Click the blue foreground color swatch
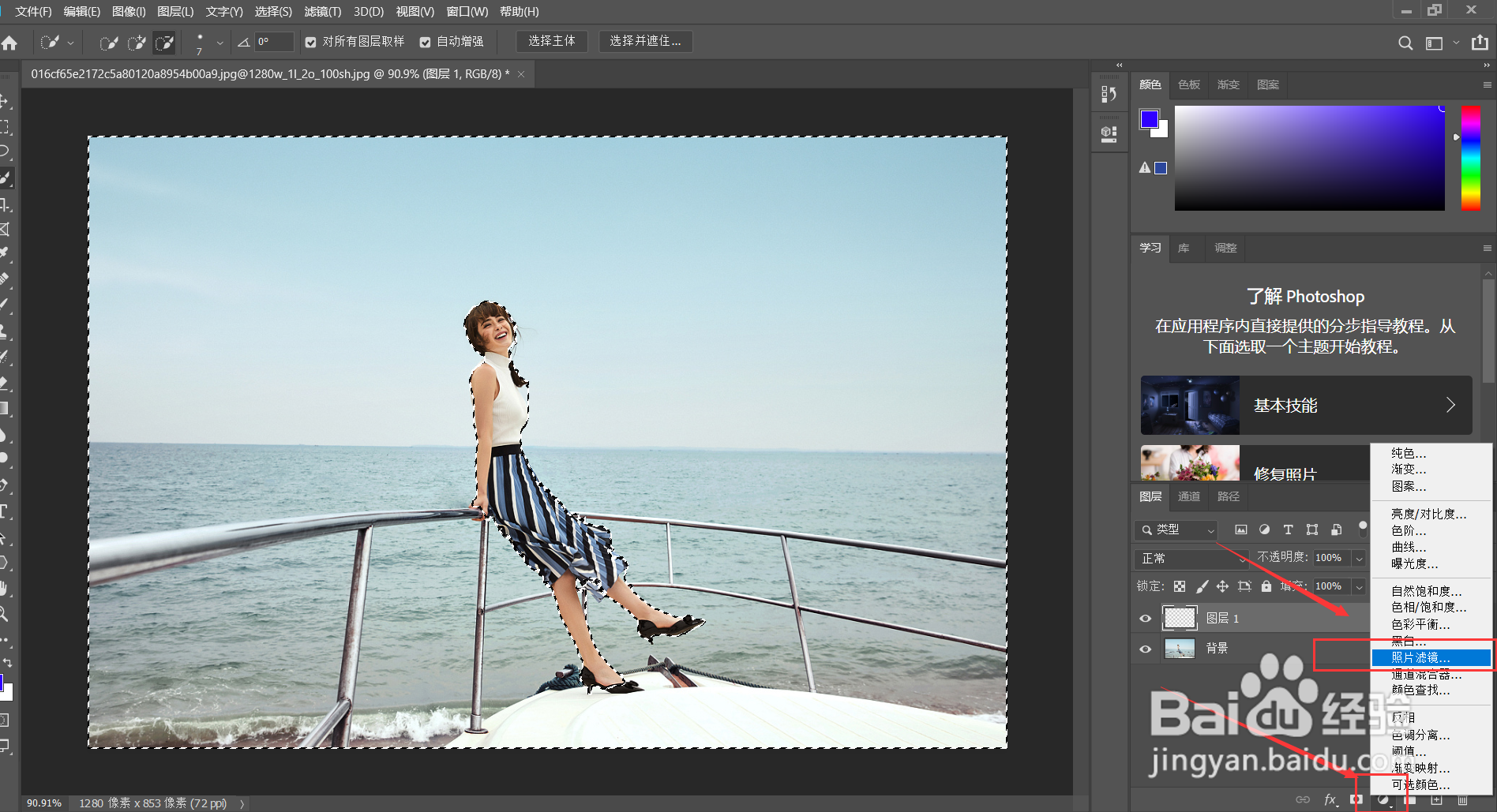This screenshot has height=812, width=1497. pos(1149,118)
